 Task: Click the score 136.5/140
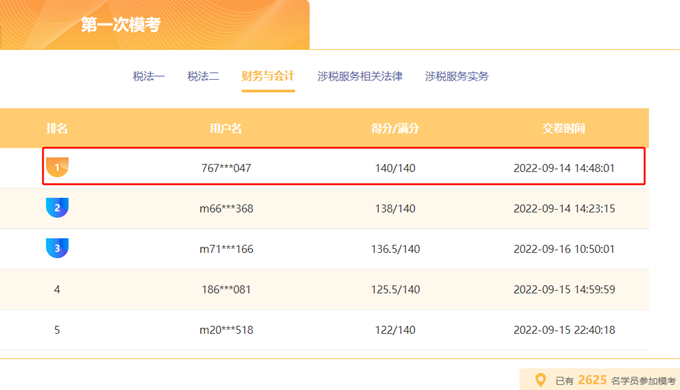click(x=395, y=249)
